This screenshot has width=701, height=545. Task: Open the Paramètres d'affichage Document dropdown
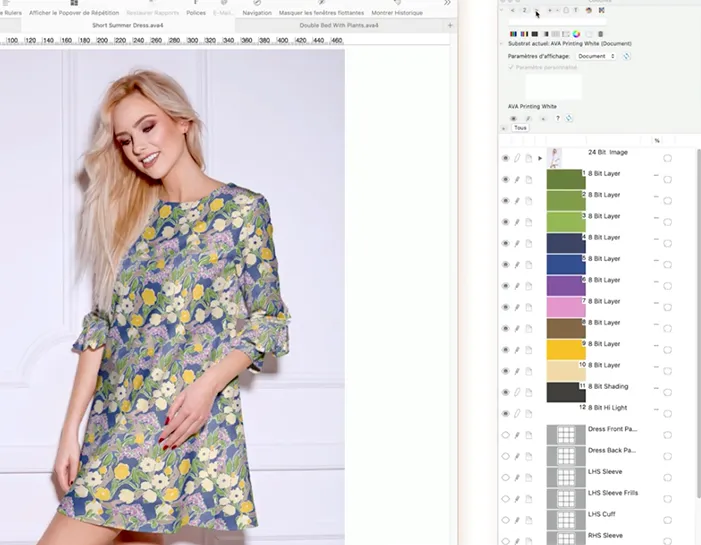click(x=597, y=56)
